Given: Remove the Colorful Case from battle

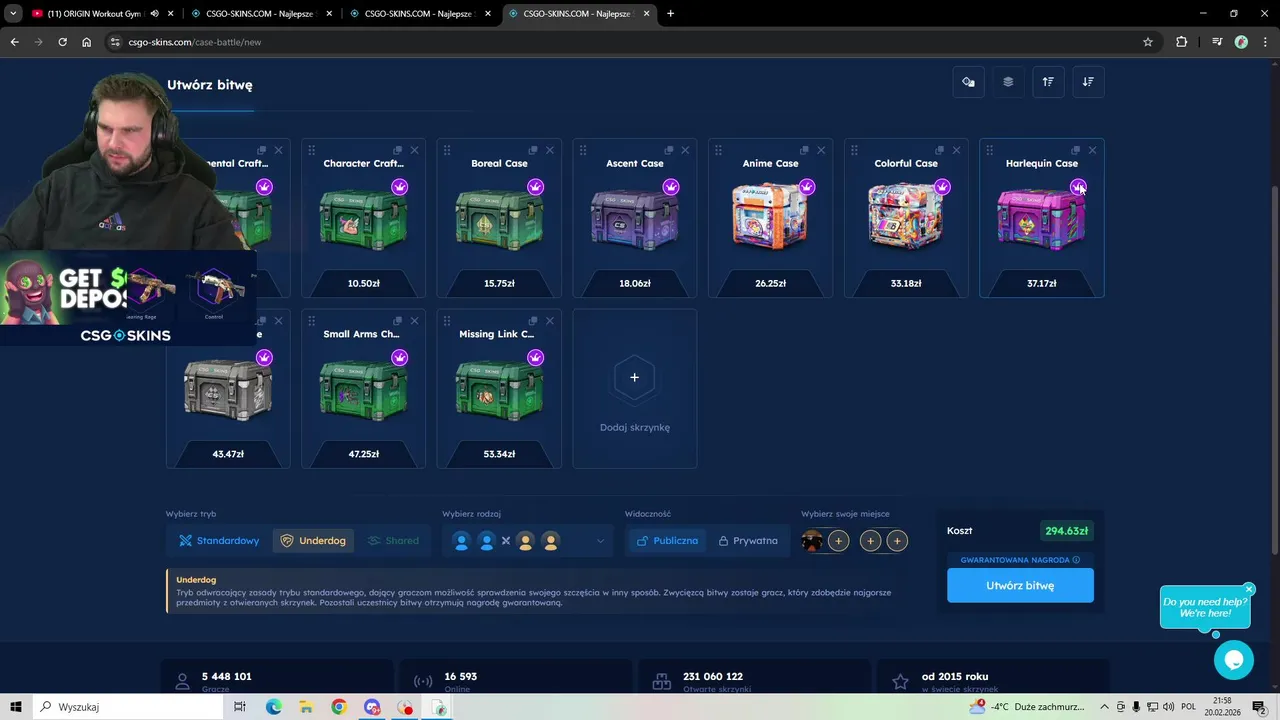Looking at the screenshot, I should [956, 150].
